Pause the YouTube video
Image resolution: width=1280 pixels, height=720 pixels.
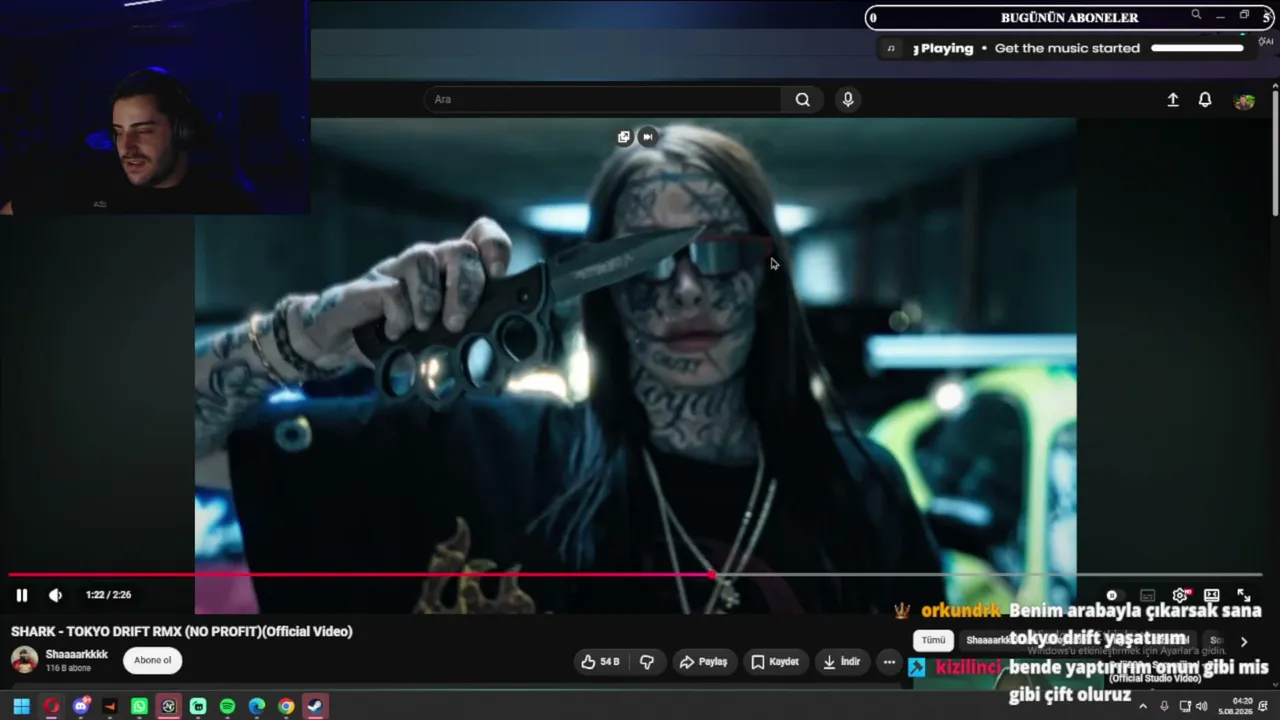click(x=21, y=595)
